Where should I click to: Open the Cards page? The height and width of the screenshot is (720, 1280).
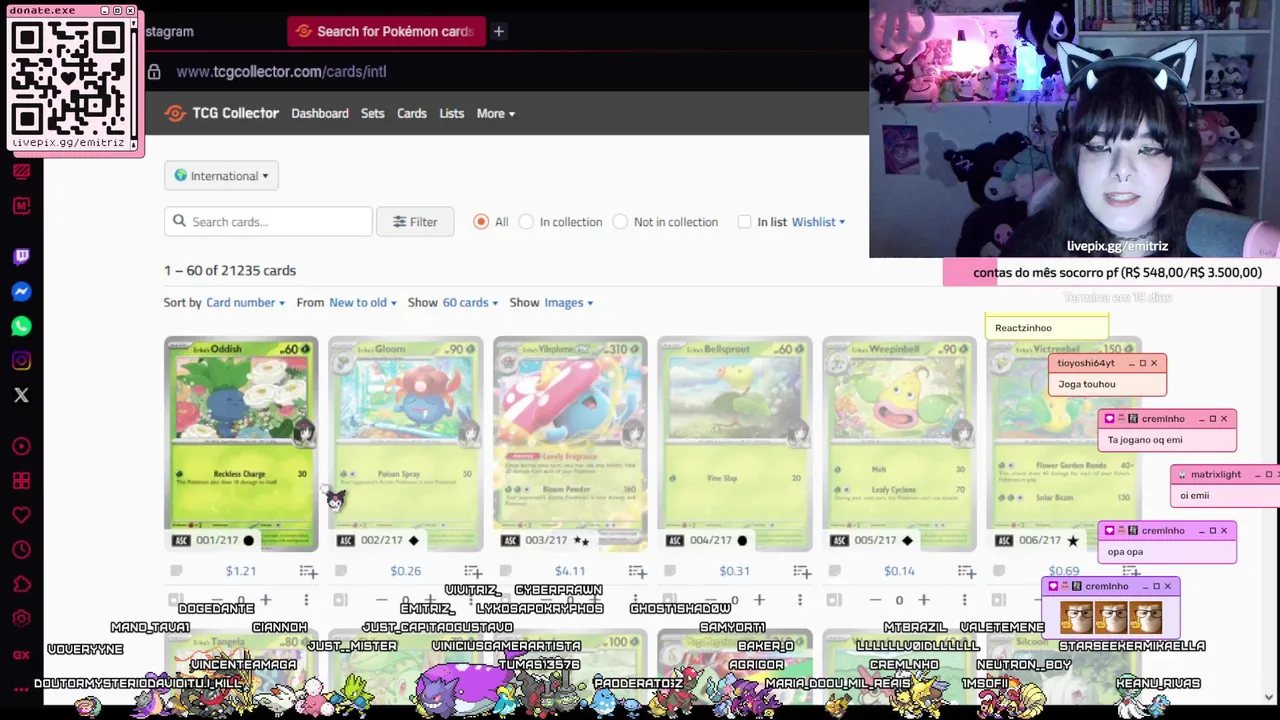[x=411, y=113]
